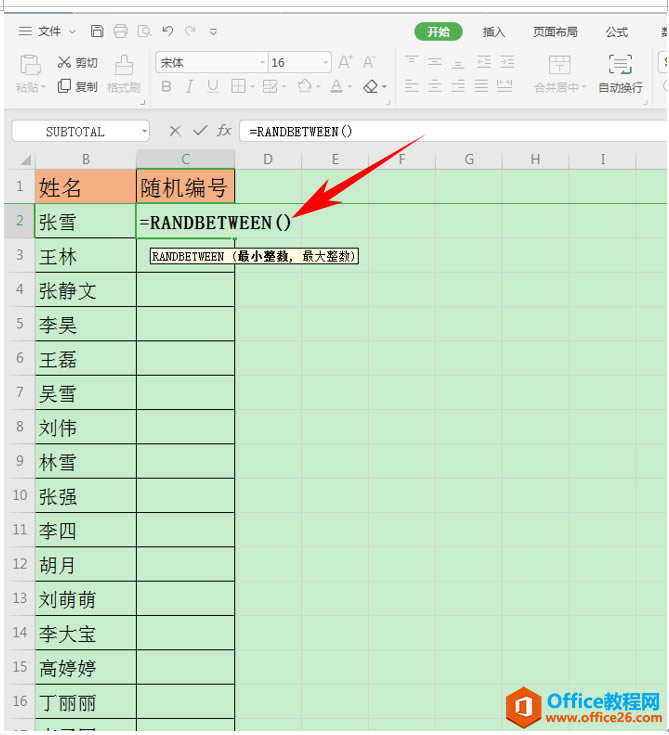Click the 粘贴 paste button
This screenshot has width=669, height=735.
[x=30, y=74]
